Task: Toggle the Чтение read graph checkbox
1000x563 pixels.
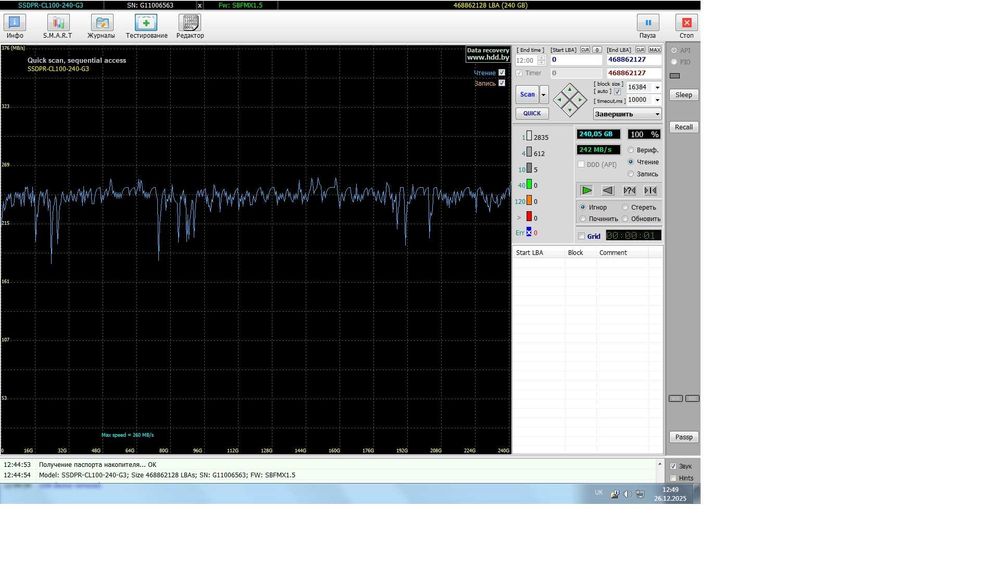Action: [x=502, y=73]
